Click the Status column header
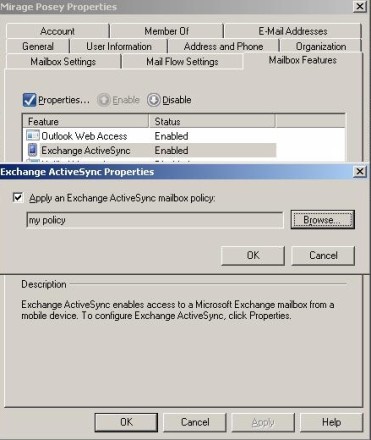 tap(212, 121)
